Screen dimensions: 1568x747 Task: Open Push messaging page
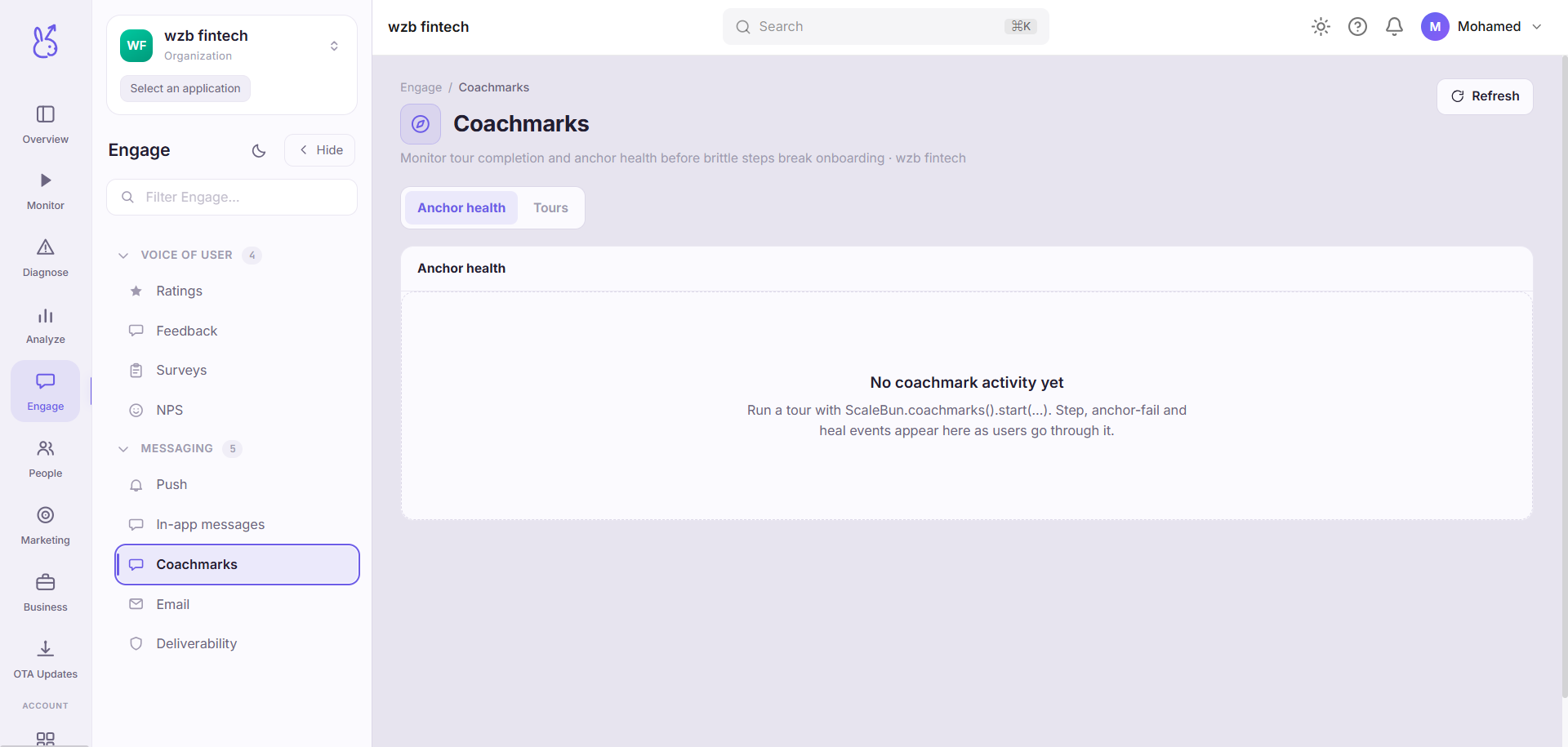(x=237, y=484)
